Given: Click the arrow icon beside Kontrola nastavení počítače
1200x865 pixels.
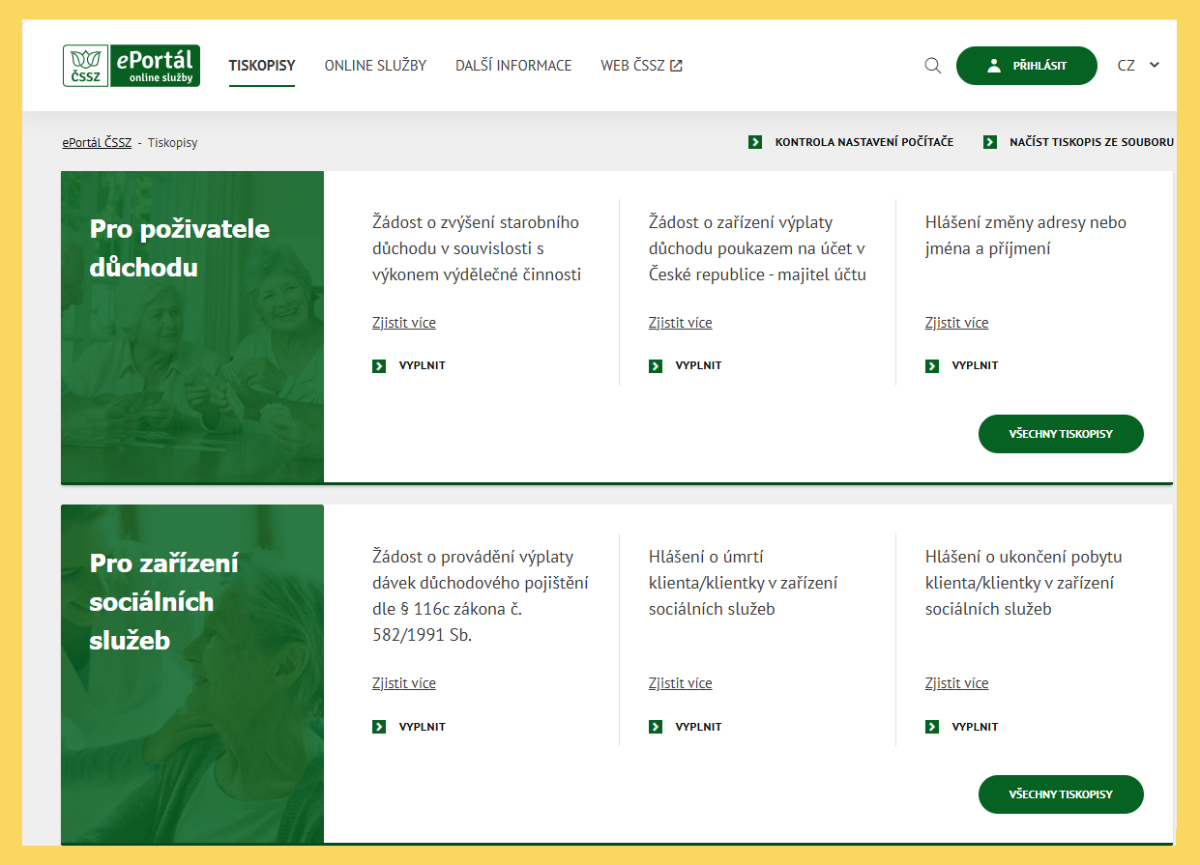Looking at the screenshot, I should tap(755, 143).
